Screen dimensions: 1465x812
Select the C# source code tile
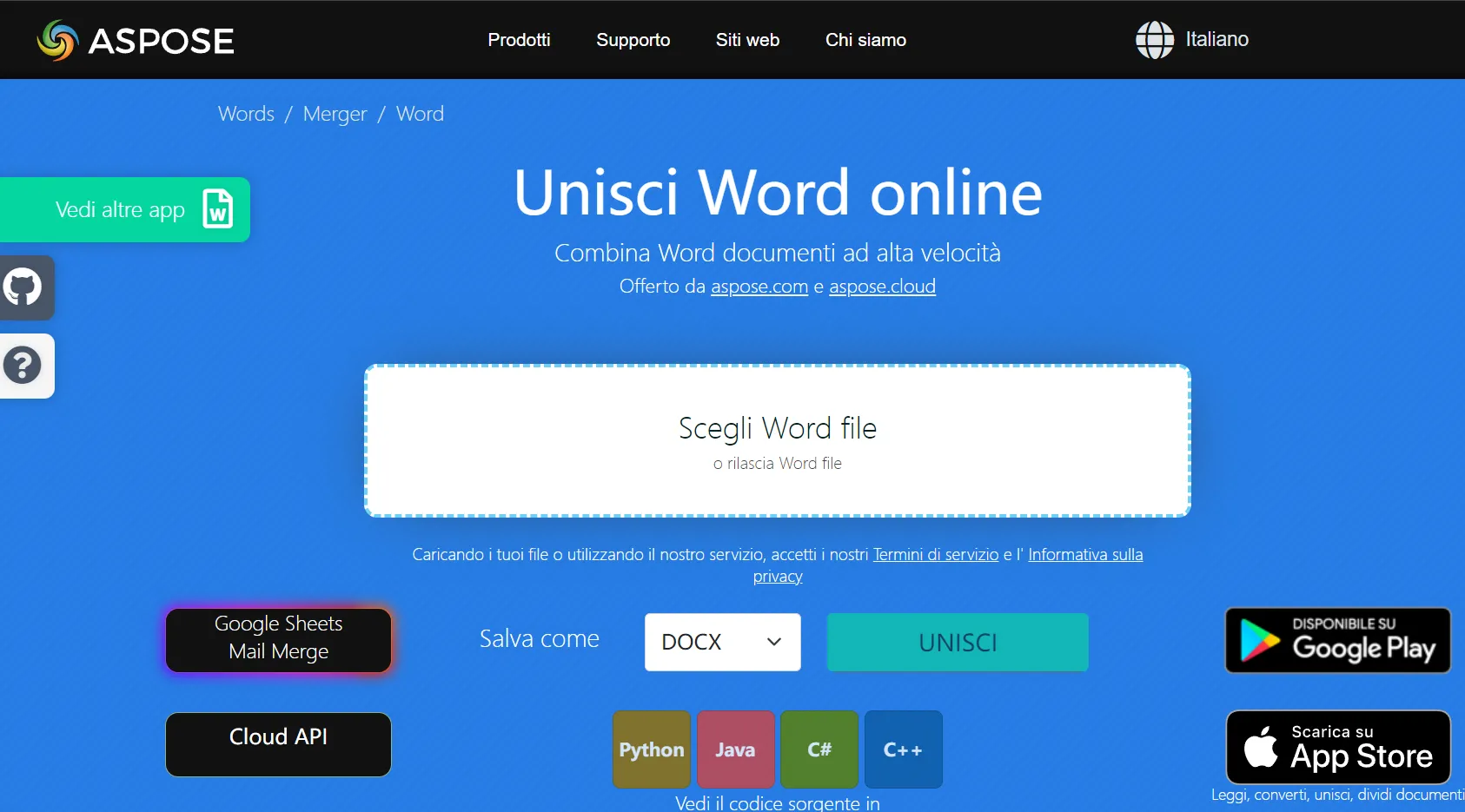(x=819, y=749)
